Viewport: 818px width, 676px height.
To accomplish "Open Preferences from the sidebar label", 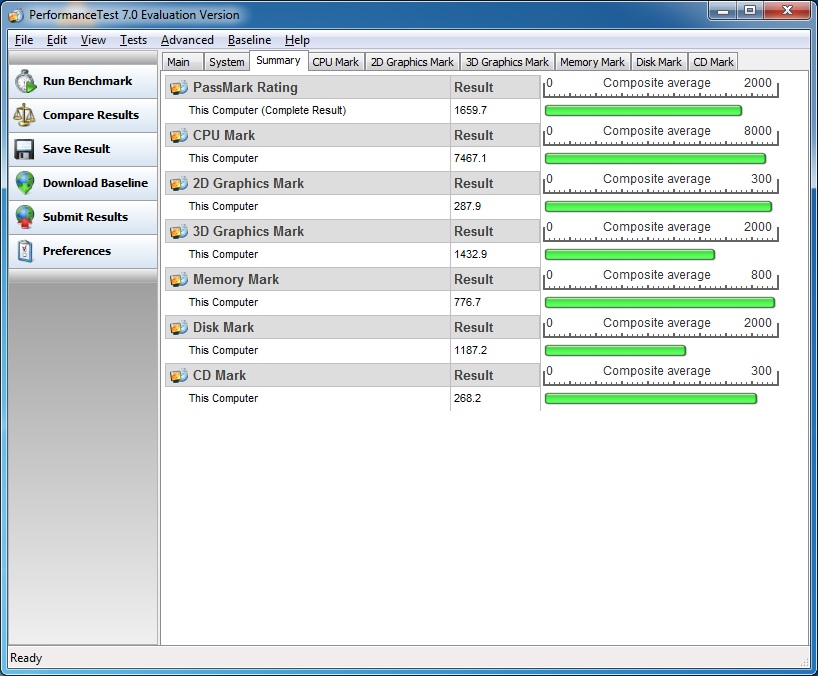I will [77, 251].
